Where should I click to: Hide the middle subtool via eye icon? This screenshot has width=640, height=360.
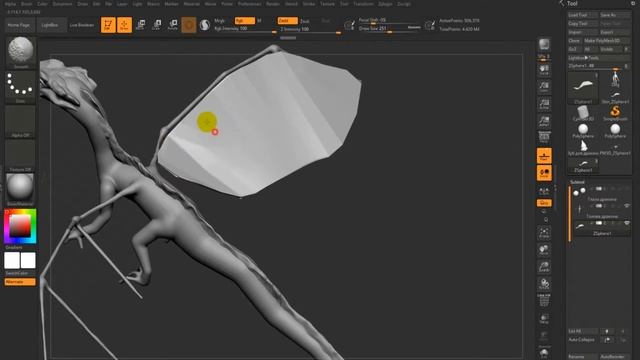pyautogui.click(x=627, y=206)
